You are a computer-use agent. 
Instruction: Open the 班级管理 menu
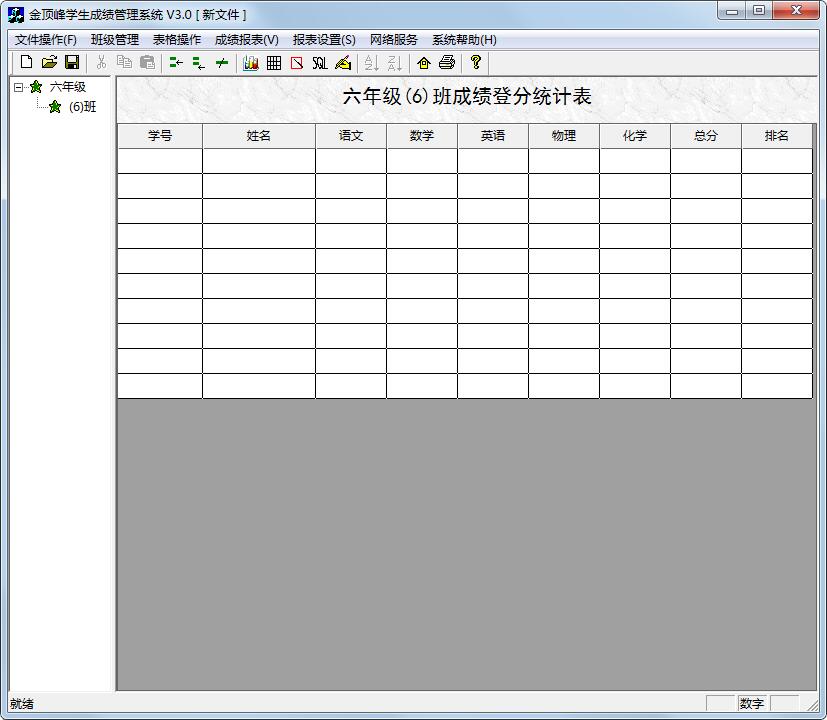pyautogui.click(x=114, y=40)
